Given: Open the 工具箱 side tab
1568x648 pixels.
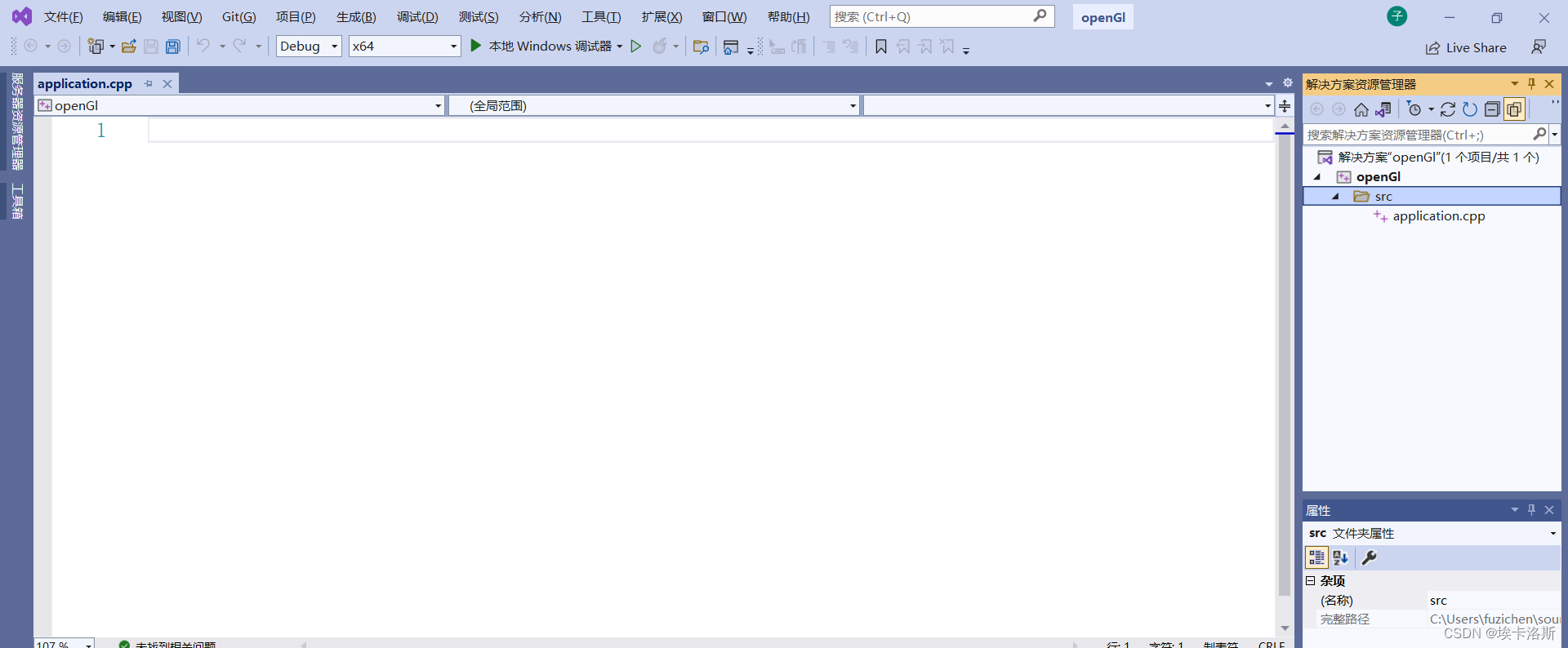Looking at the screenshot, I should click(17, 201).
